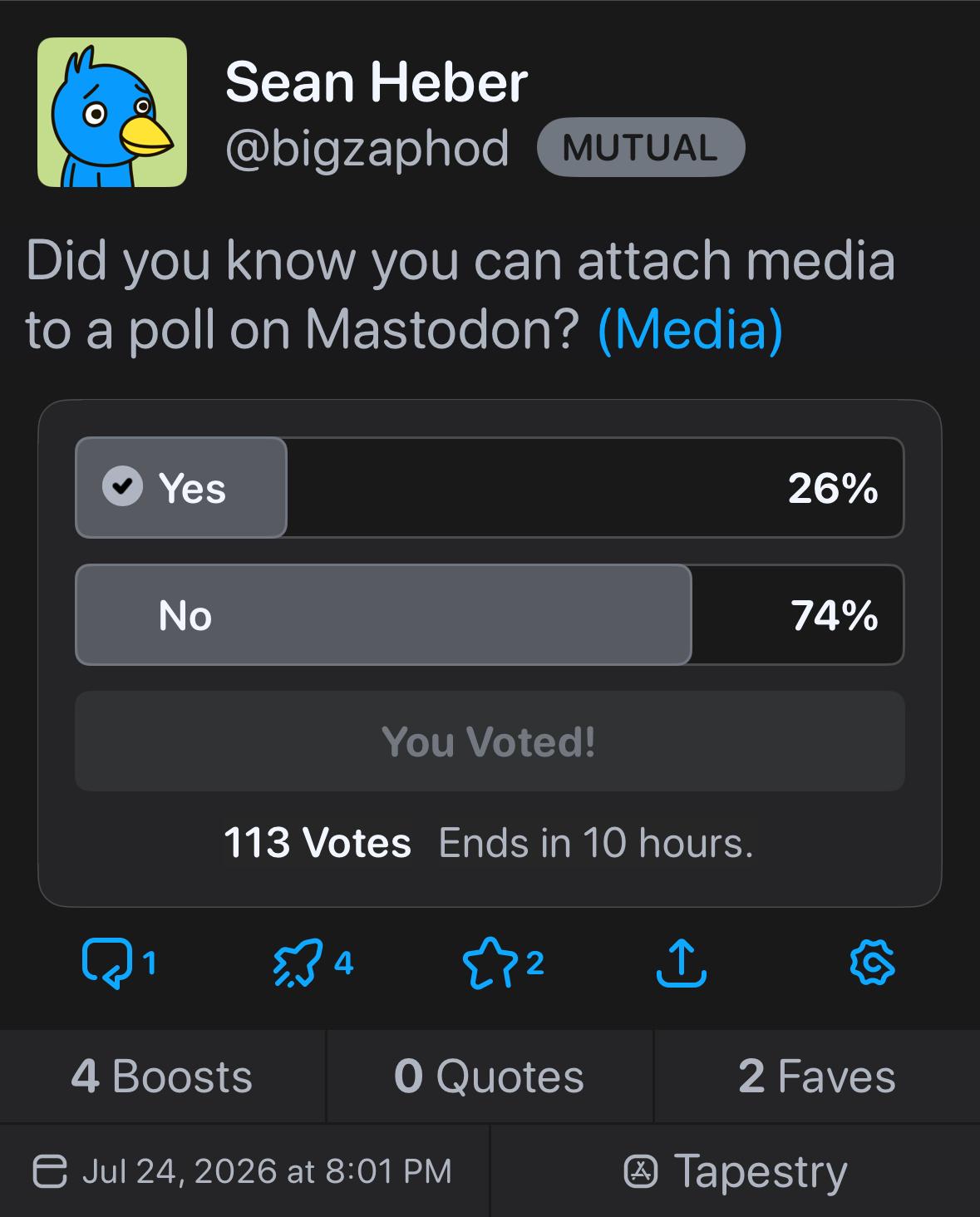Viewport: 980px width, 1217px height.
Task: Open Sean Heber's blue bird avatar
Action: click(x=112, y=112)
